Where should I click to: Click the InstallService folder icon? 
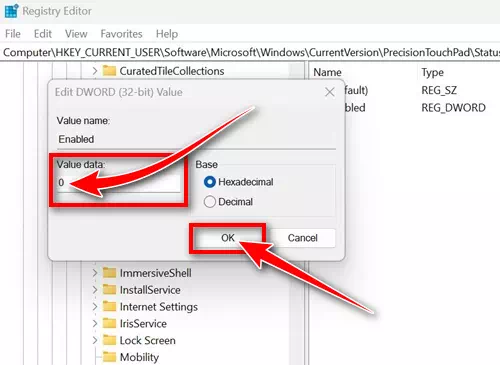pos(109,289)
